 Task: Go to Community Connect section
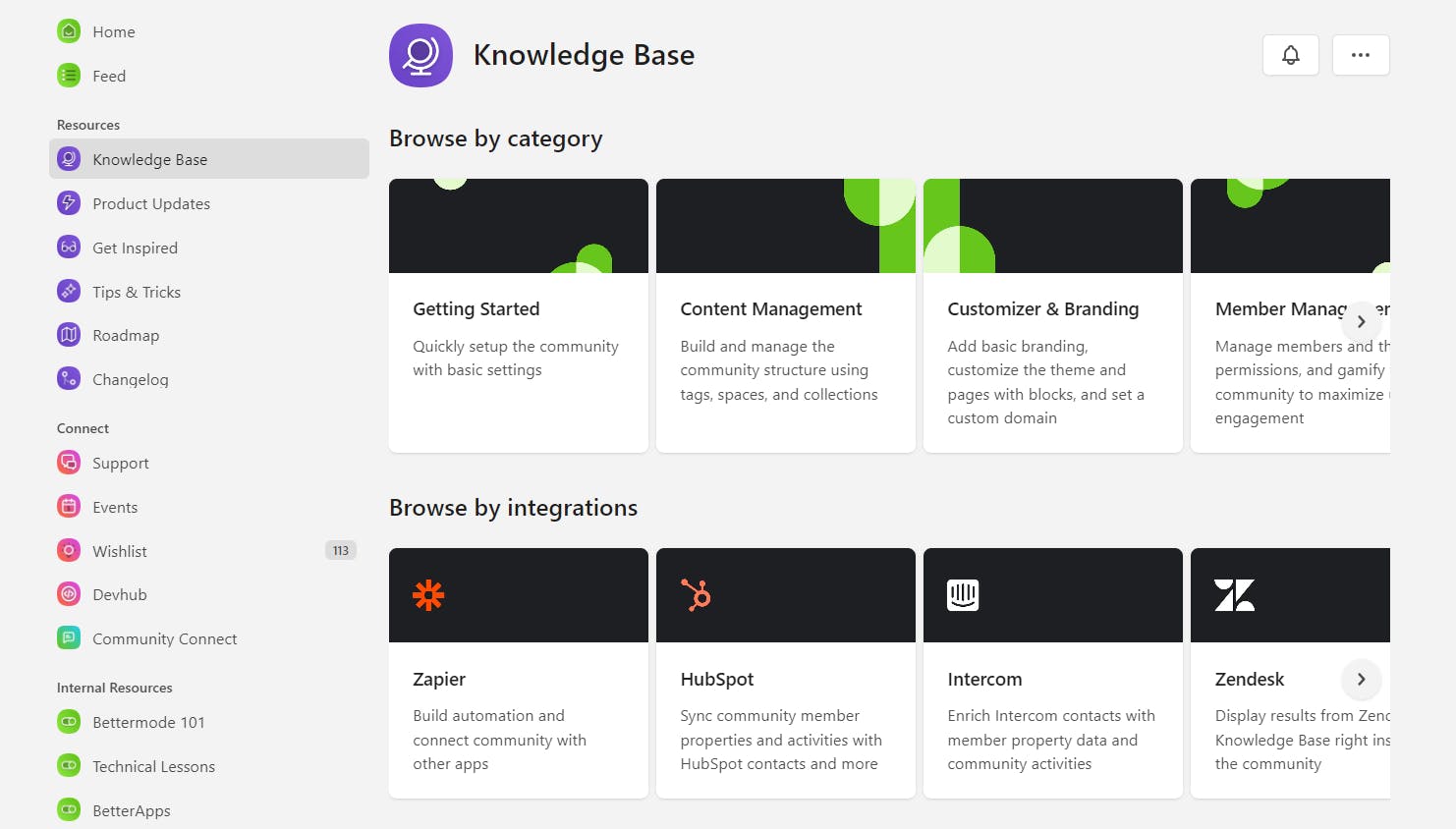click(x=164, y=638)
